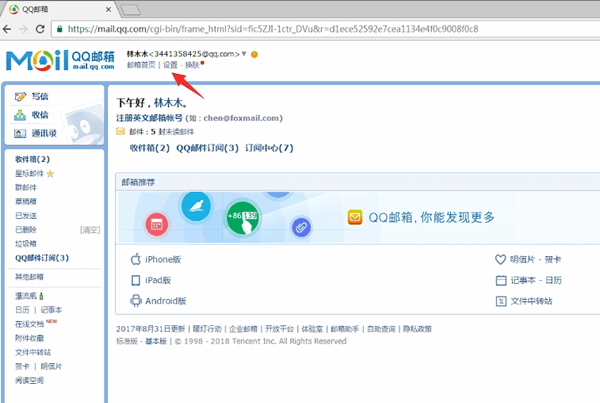This screenshot has height=403, width=600.
Task: Open 日历 calendar link in sidebar
Action: (x=22, y=310)
